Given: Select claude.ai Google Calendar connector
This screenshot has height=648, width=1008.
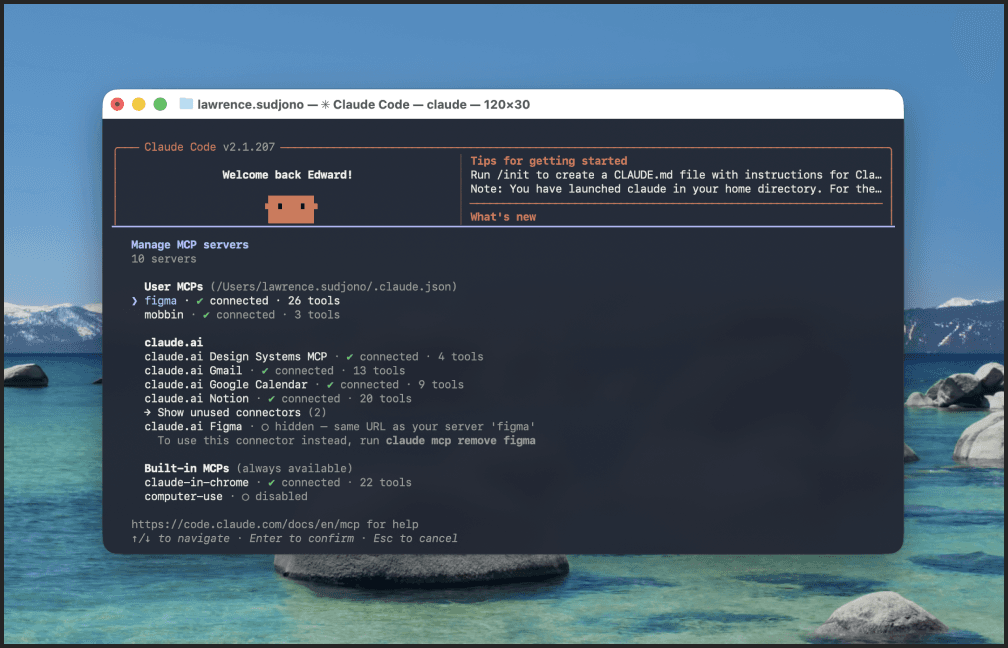Looking at the screenshot, I should (304, 385).
